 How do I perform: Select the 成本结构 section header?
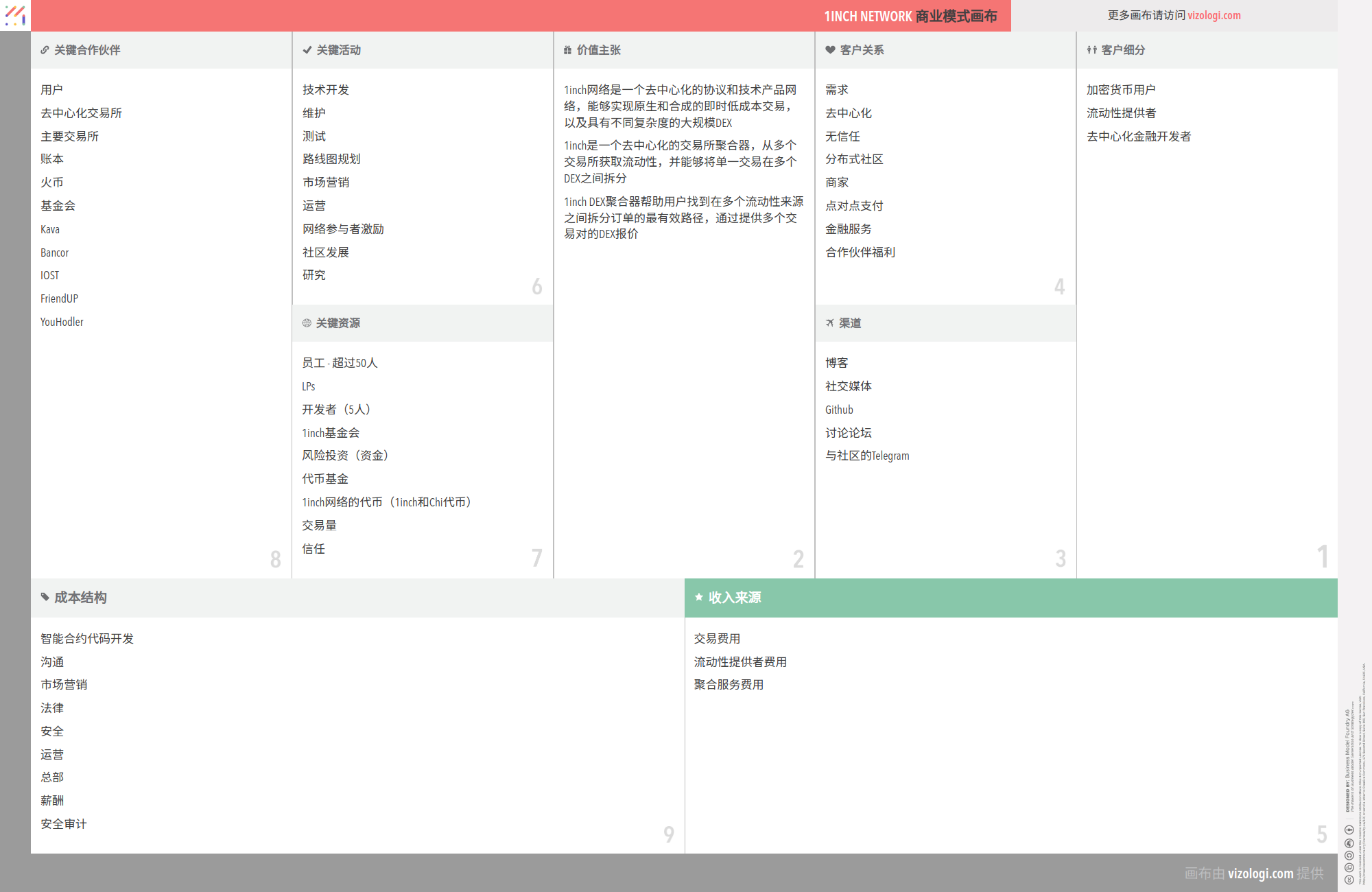(80, 598)
